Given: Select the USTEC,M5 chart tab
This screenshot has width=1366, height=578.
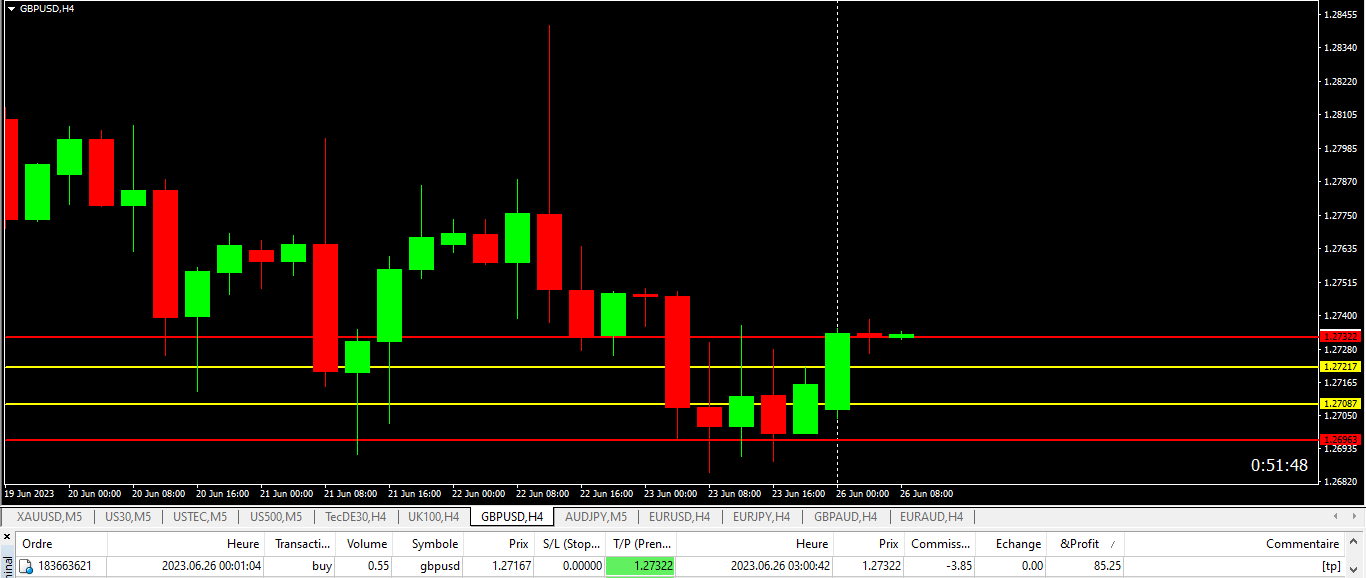Looking at the screenshot, I should (200, 517).
